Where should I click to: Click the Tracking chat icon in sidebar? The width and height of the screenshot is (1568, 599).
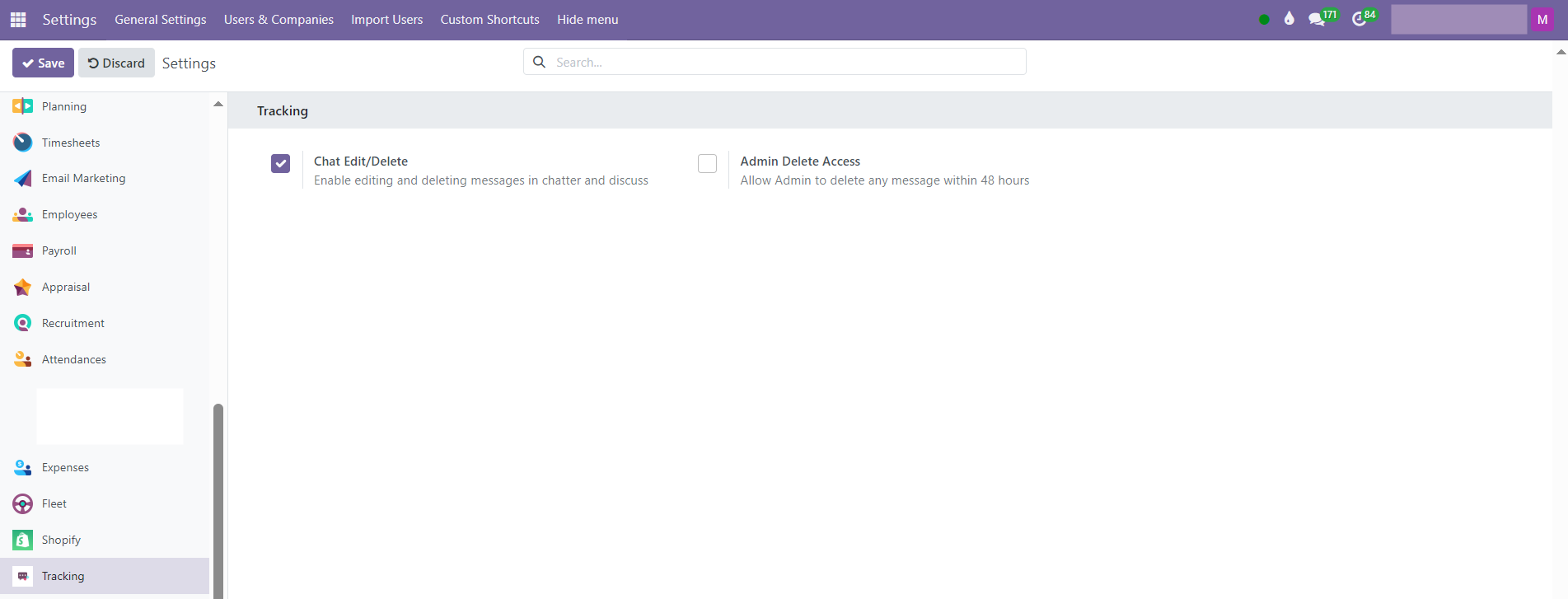23,576
